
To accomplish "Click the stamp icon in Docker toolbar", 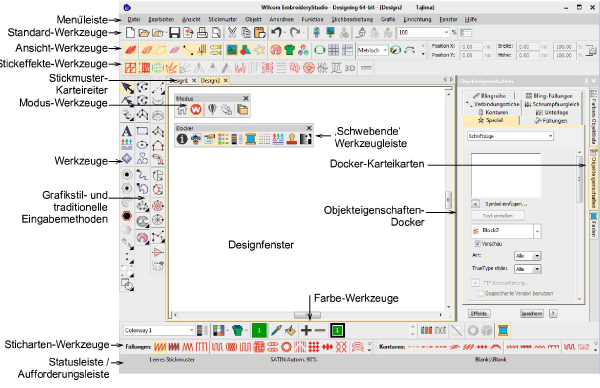I will coord(292,139).
